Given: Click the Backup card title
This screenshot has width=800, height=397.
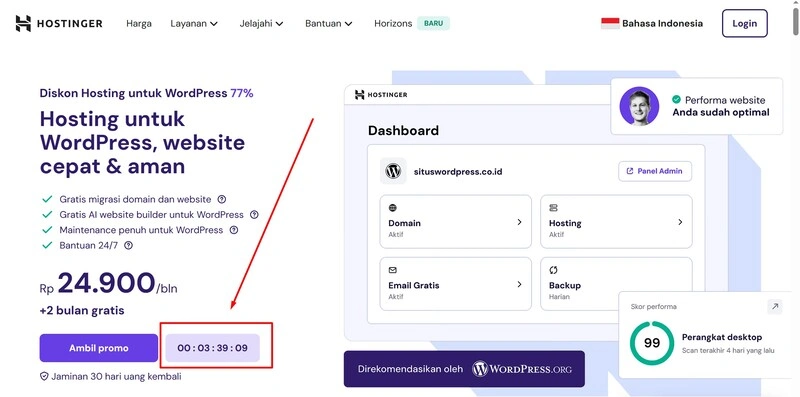Looking at the screenshot, I should pyautogui.click(x=565, y=285).
